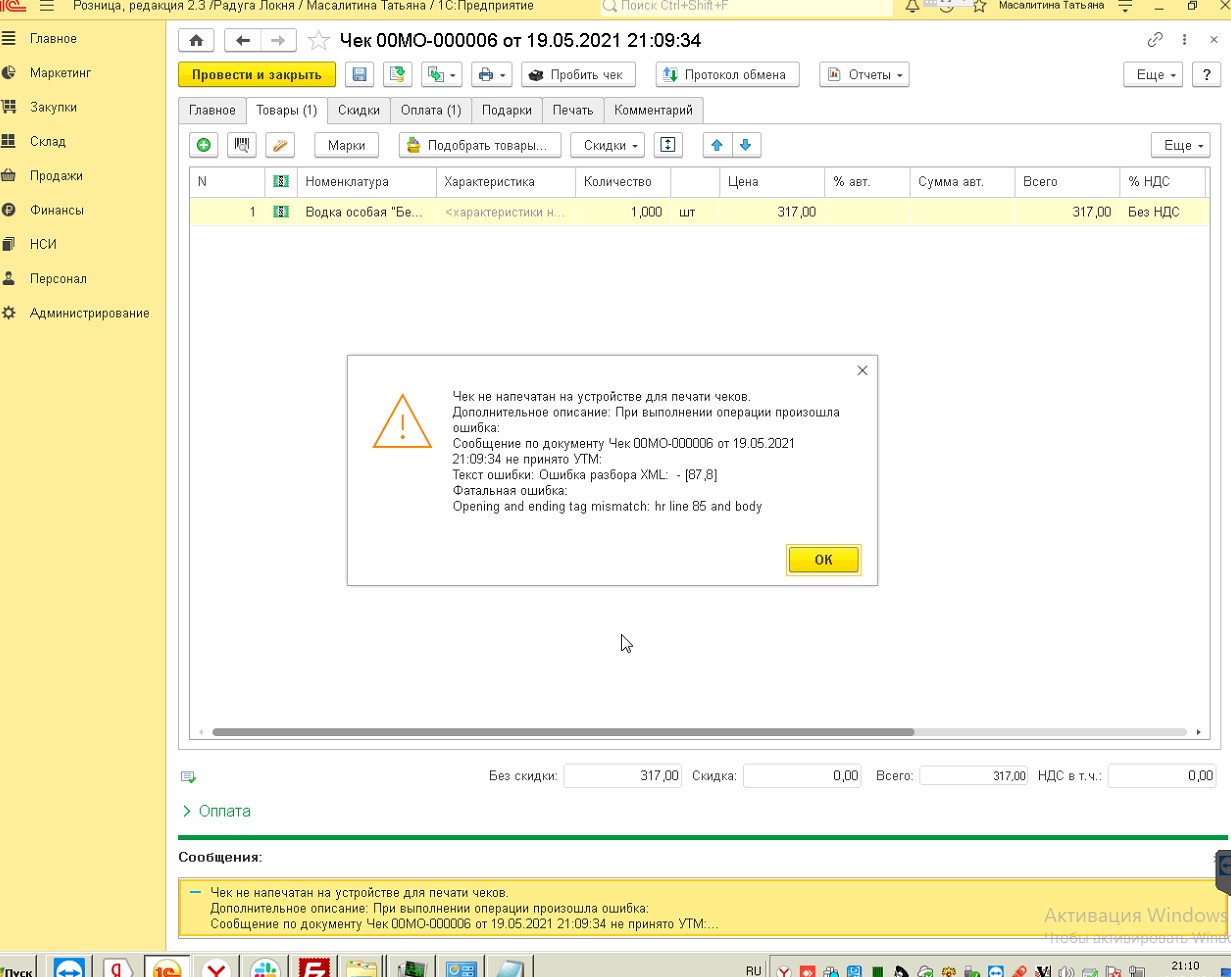This screenshot has height=977, width=1231.
Task: Open Продажи section in sidebar
Action: click(x=56, y=176)
